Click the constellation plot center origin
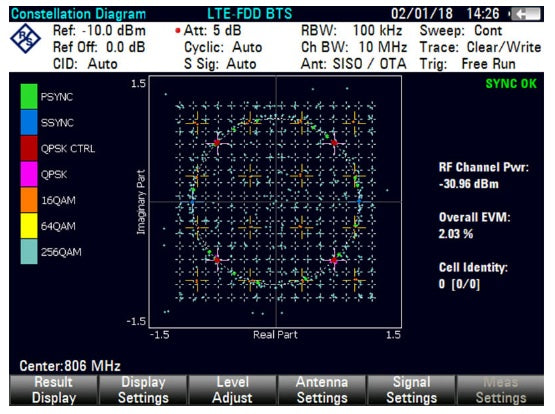 point(276,202)
